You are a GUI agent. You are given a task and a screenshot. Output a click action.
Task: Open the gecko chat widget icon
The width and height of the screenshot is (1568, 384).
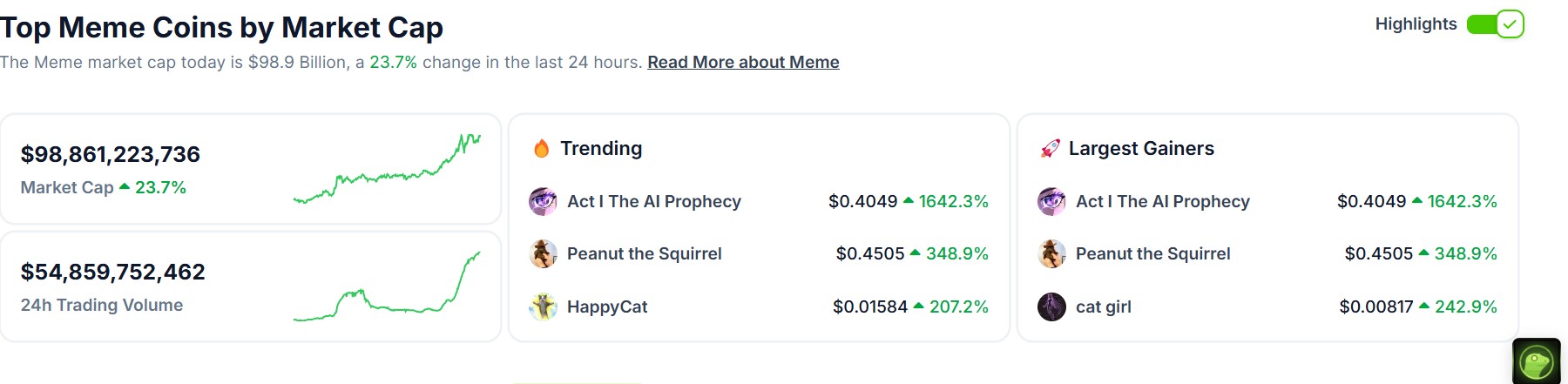(1537, 361)
